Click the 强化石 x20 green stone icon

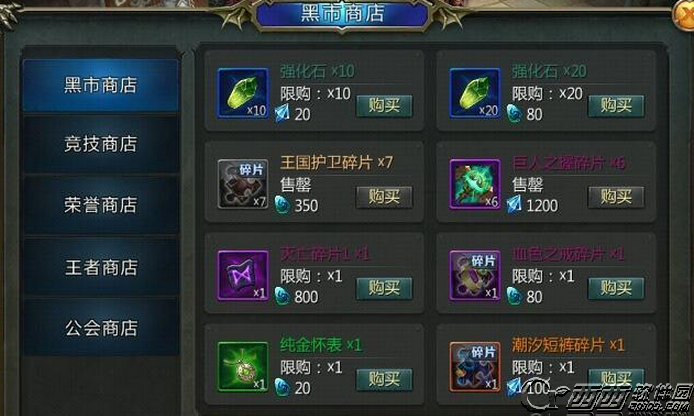point(474,93)
